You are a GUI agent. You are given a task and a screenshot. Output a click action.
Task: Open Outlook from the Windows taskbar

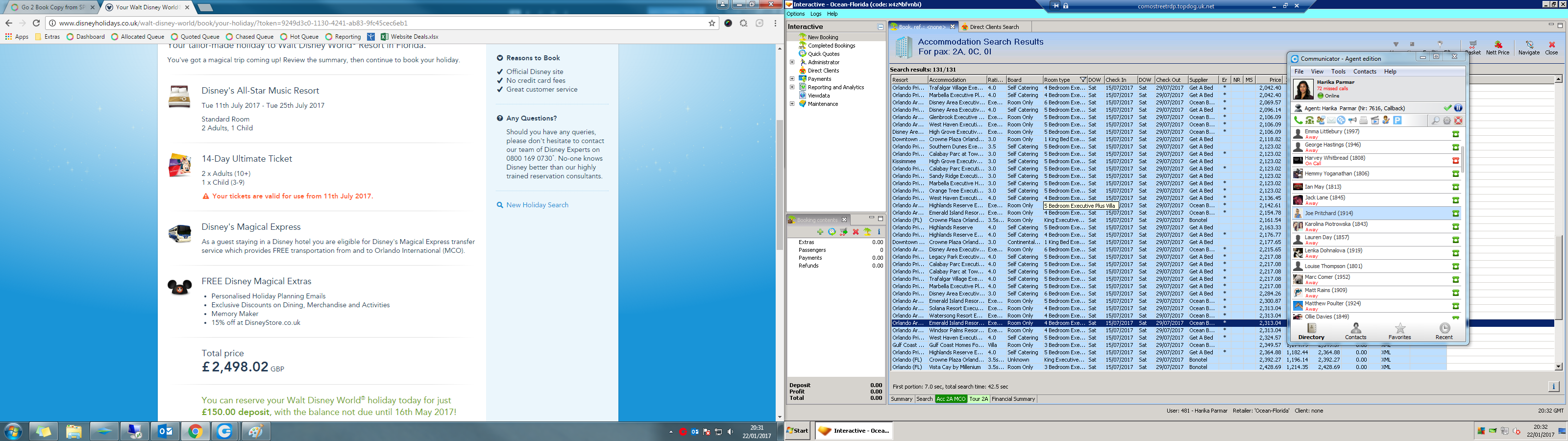coord(165,432)
